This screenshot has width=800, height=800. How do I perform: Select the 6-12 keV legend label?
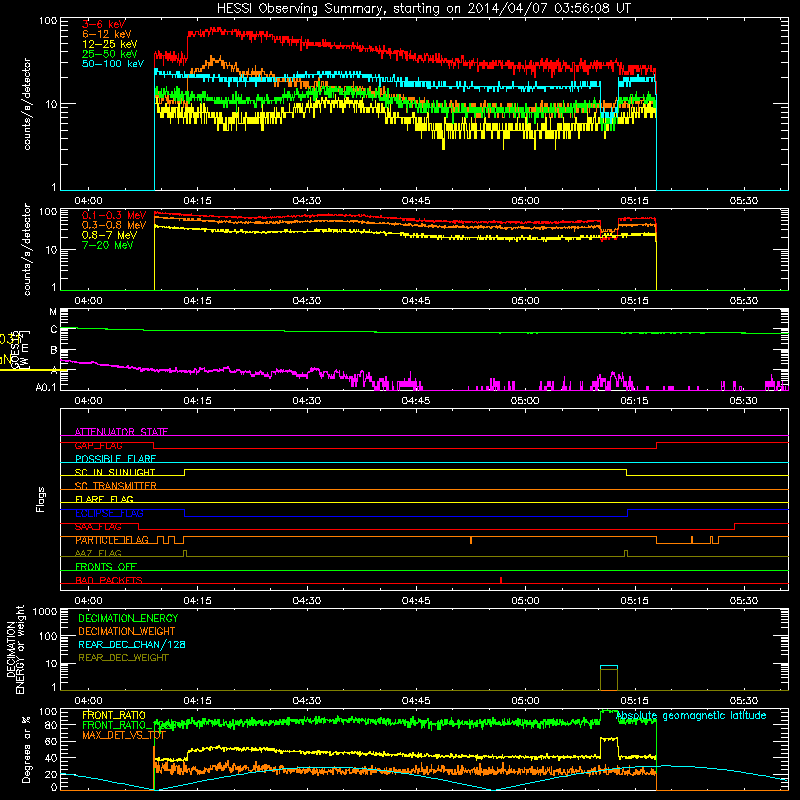pyautogui.click(x=107, y=34)
